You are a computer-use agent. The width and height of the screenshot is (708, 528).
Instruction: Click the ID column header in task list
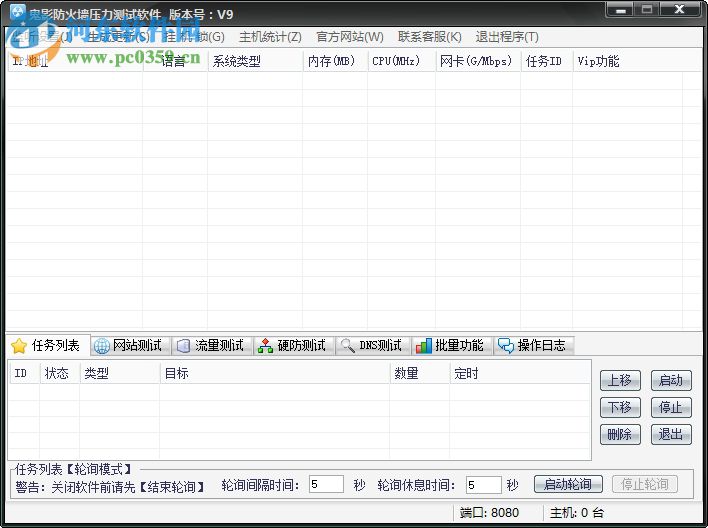click(25, 374)
